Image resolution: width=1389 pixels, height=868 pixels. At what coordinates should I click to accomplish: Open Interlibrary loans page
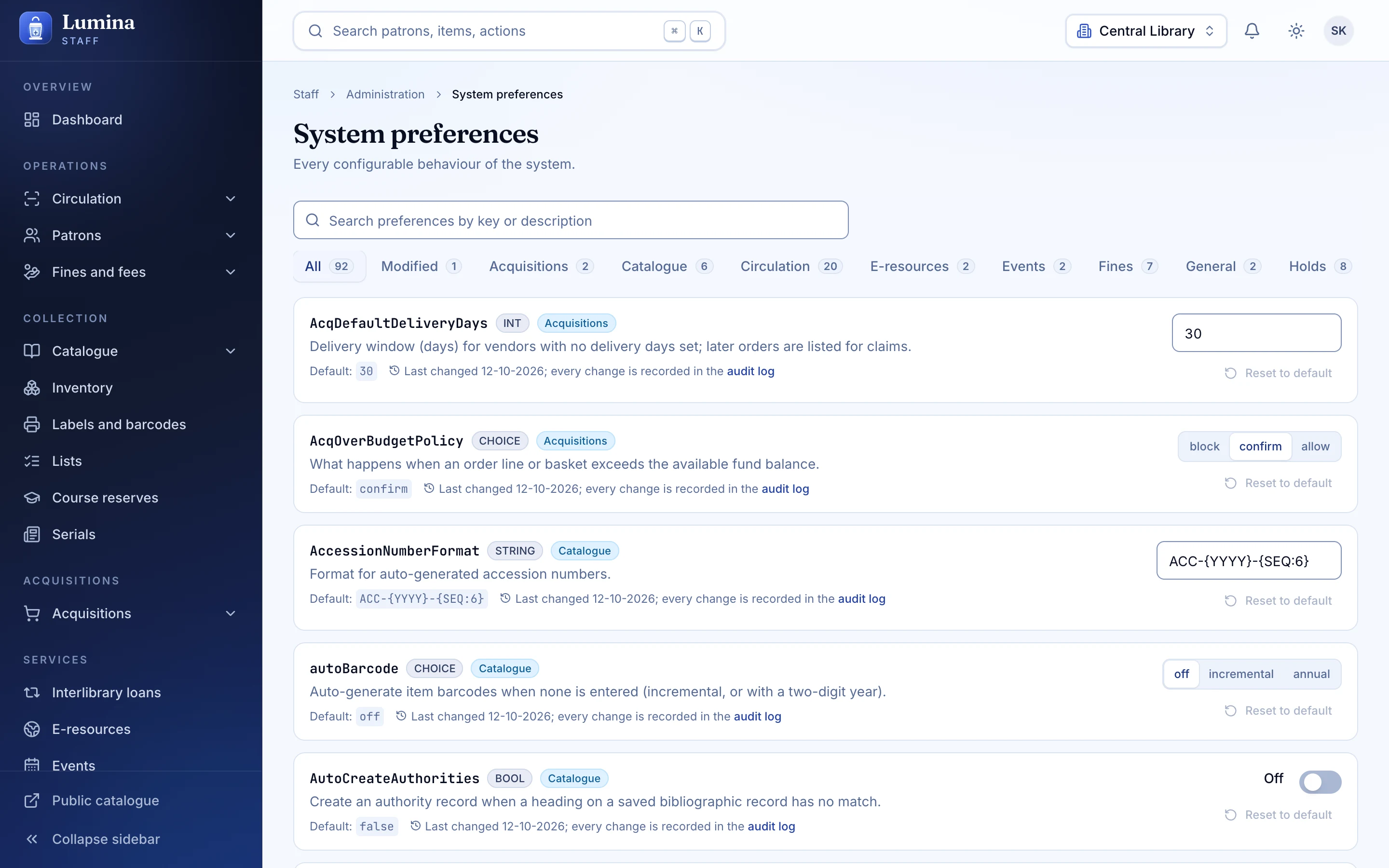tap(131, 692)
